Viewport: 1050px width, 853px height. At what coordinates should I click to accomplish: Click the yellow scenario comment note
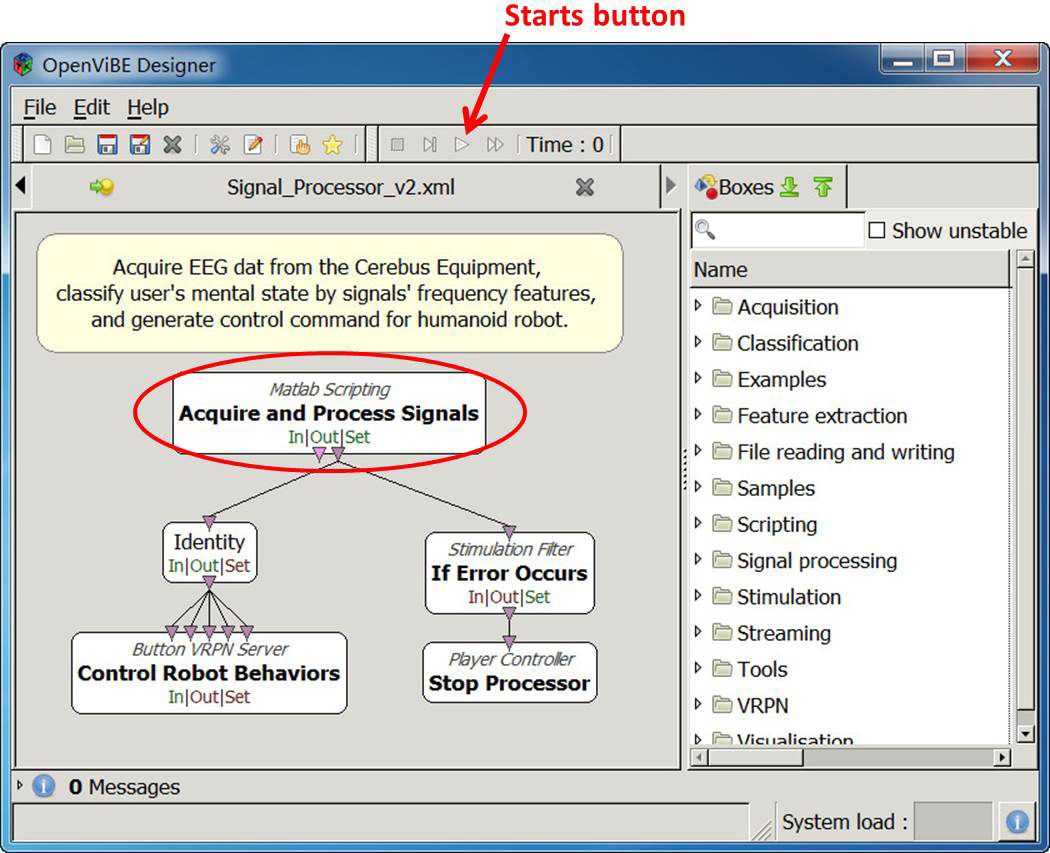(x=329, y=293)
